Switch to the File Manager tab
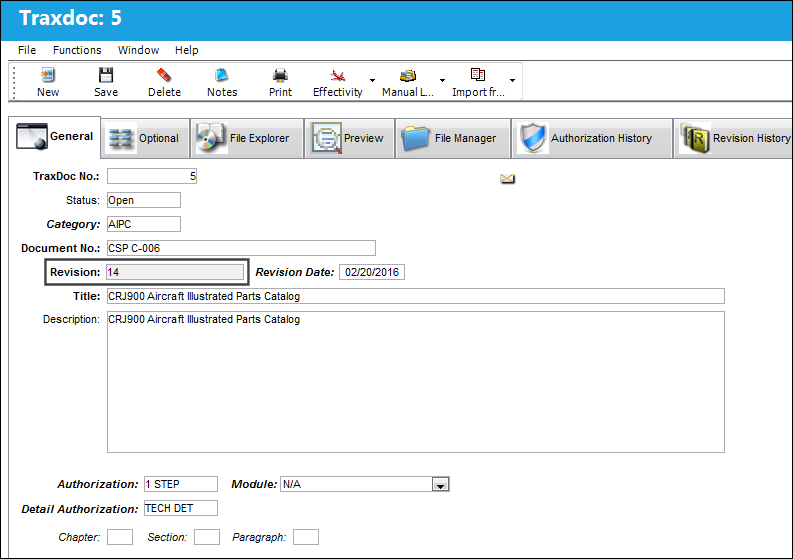Image resolution: width=793 pixels, height=559 pixels. coord(453,138)
